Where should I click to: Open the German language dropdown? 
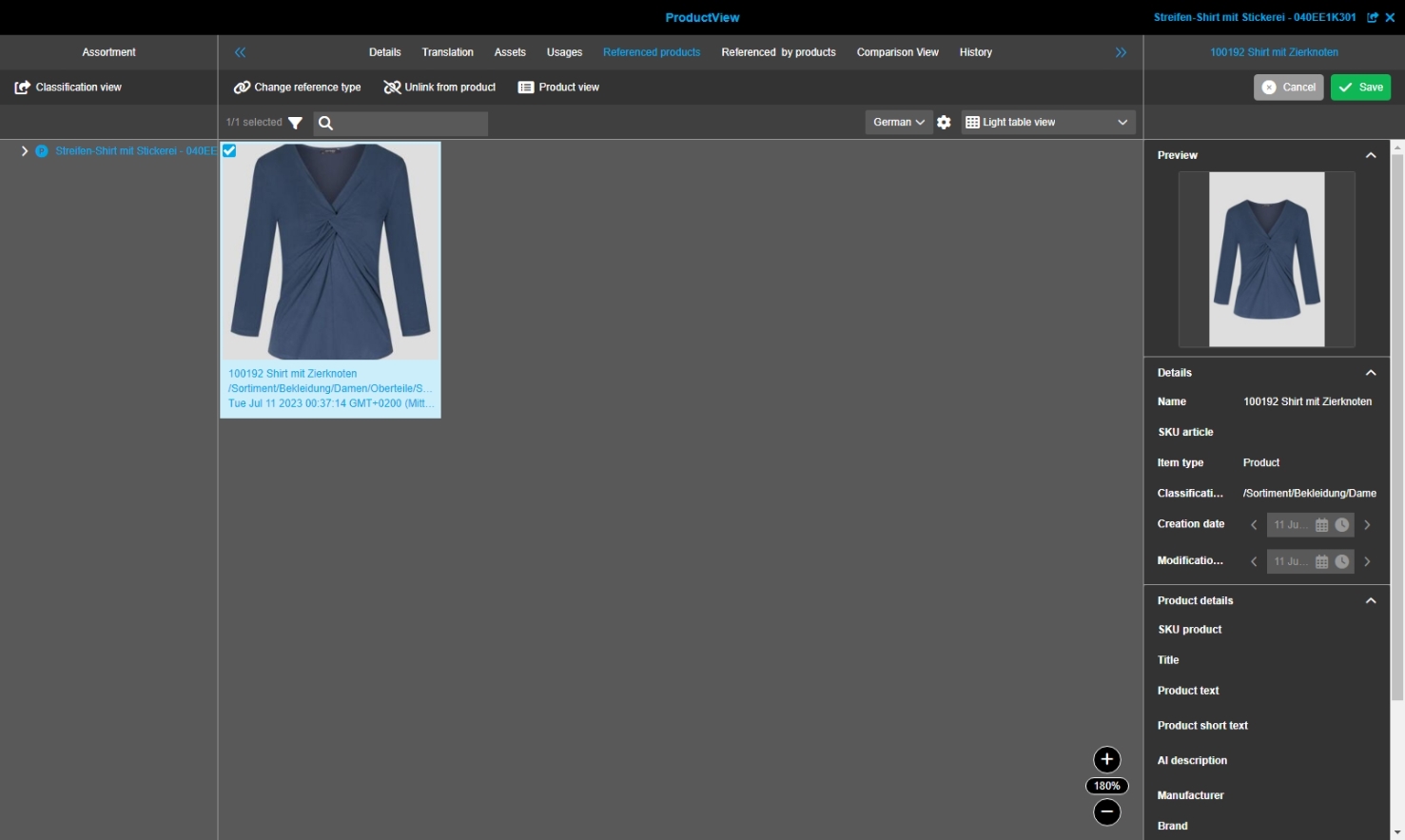(898, 123)
